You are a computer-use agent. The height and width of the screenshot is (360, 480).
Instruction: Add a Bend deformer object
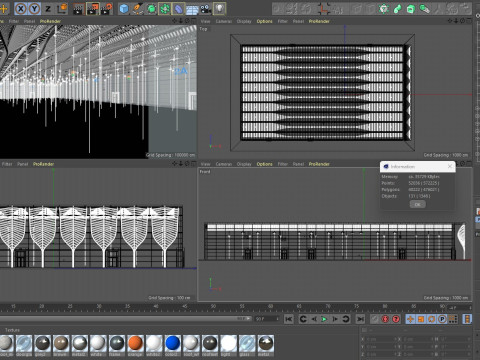tap(178, 9)
